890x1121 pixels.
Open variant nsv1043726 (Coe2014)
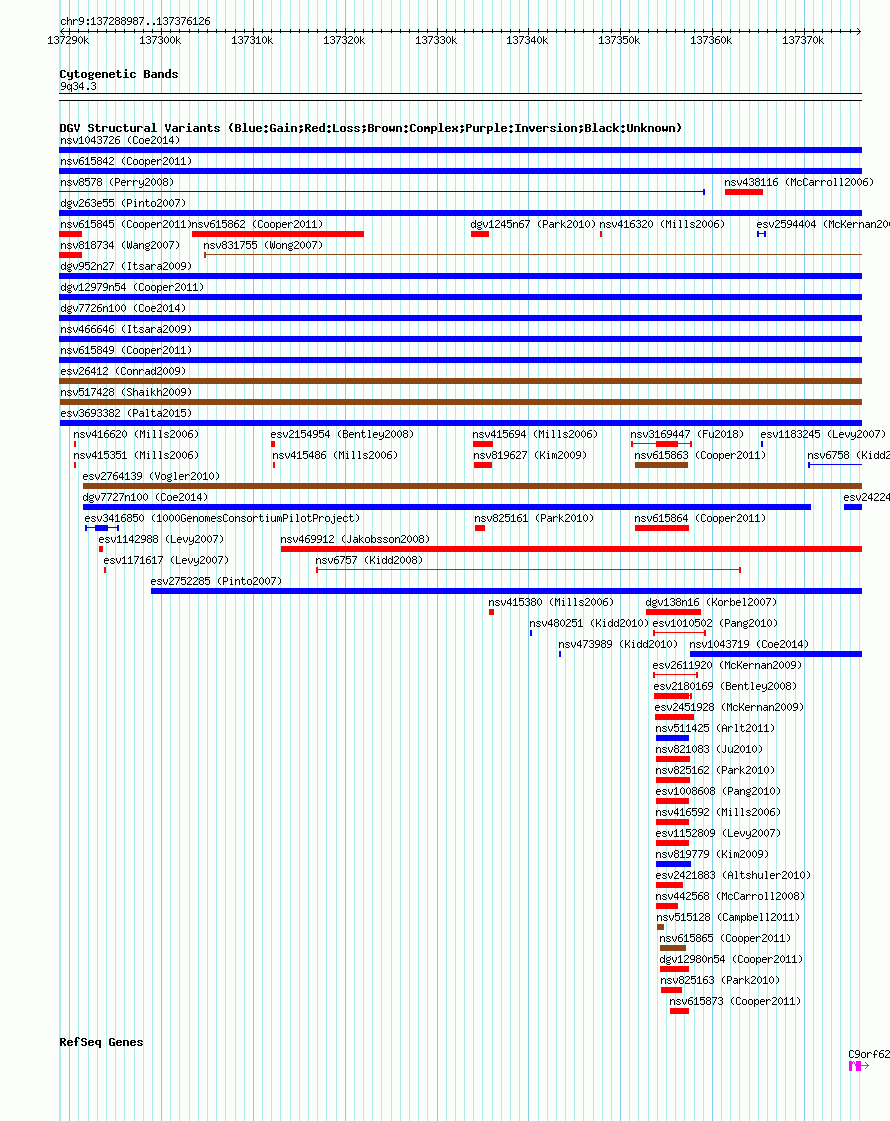click(120, 140)
